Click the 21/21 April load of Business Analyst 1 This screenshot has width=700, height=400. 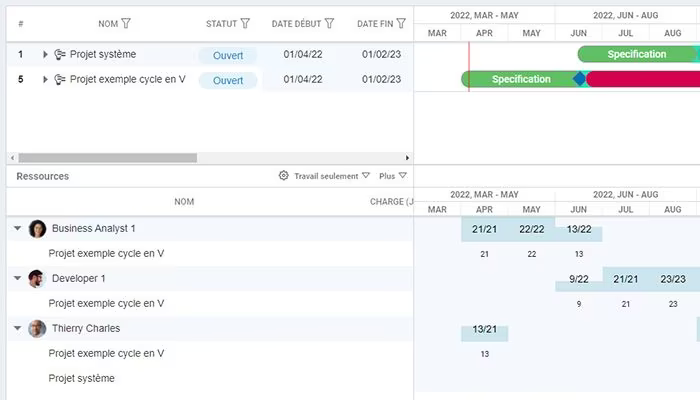484,229
